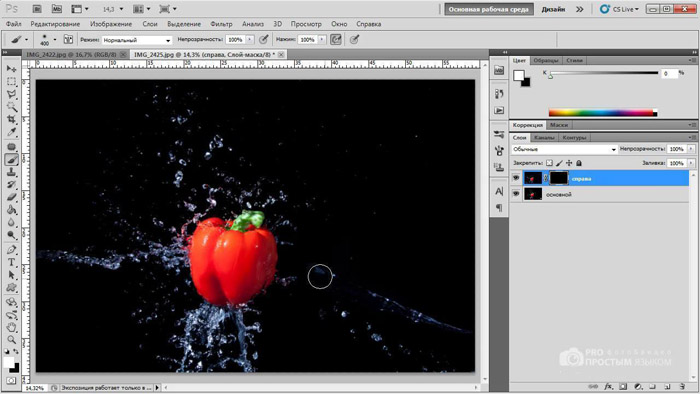Select the 3D Rotate tool
Viewport: 700px width, 394px height.
(12, 302)
